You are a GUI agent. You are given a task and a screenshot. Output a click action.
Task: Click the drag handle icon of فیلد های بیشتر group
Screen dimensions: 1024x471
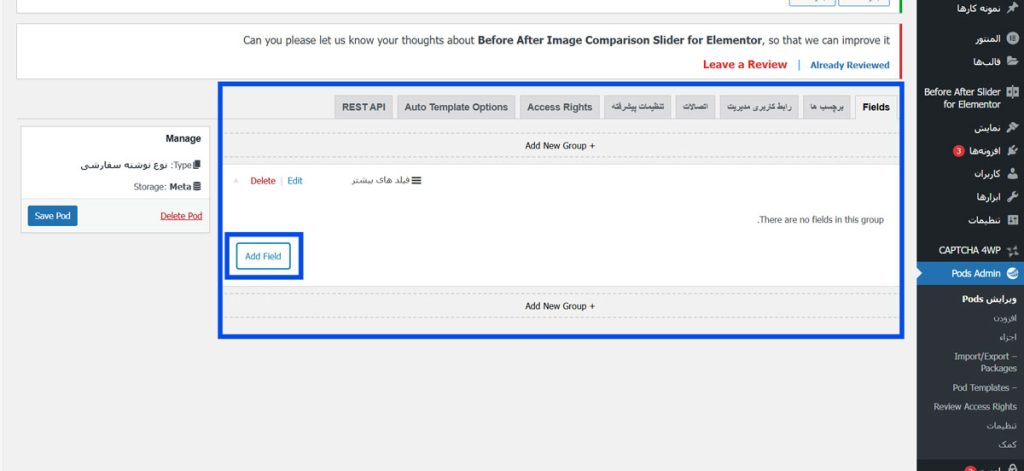point(416,181)
